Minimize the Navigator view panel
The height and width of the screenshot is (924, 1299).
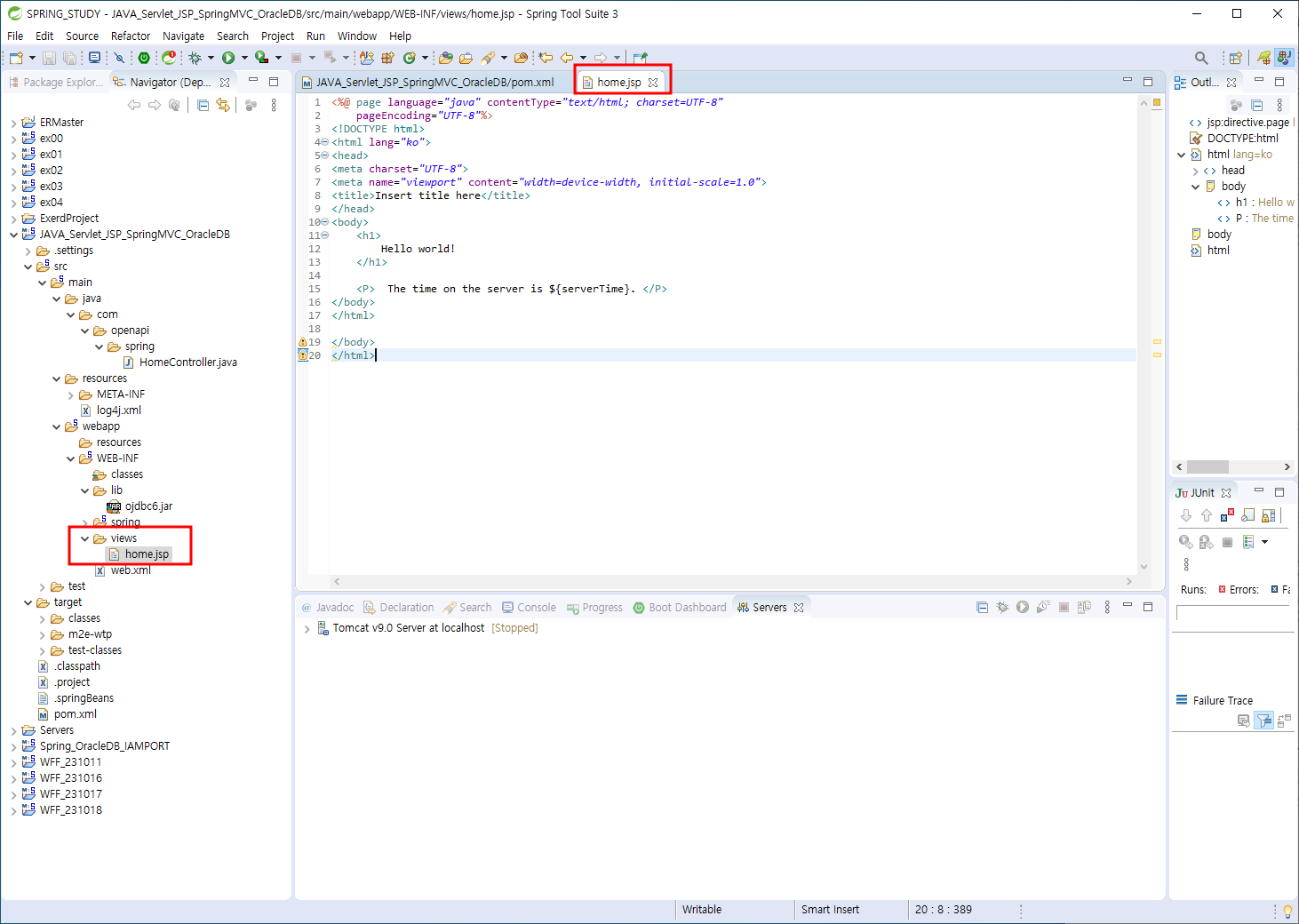[x=253, y=81]
